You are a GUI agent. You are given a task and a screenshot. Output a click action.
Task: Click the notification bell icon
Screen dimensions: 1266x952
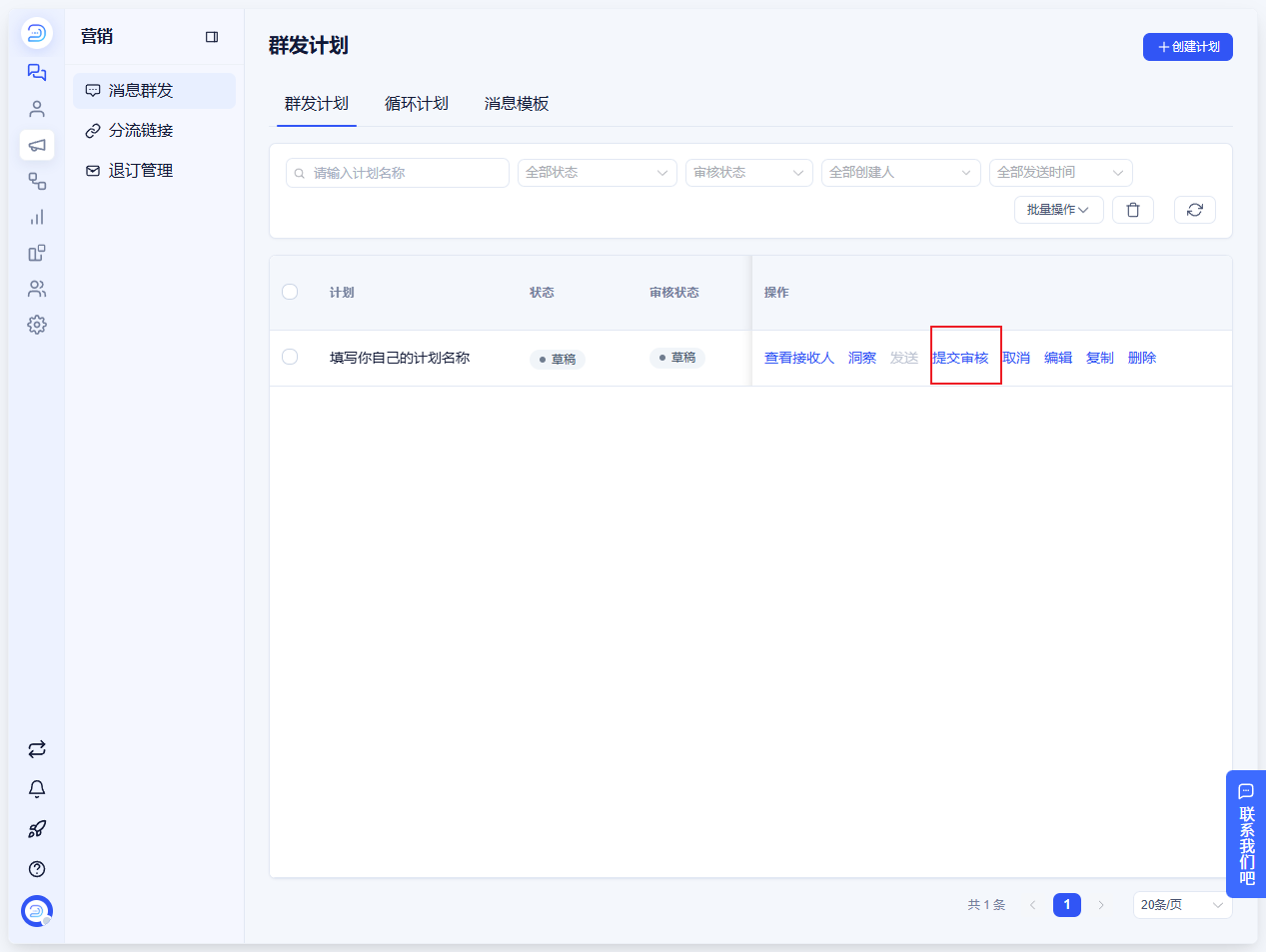37,789
